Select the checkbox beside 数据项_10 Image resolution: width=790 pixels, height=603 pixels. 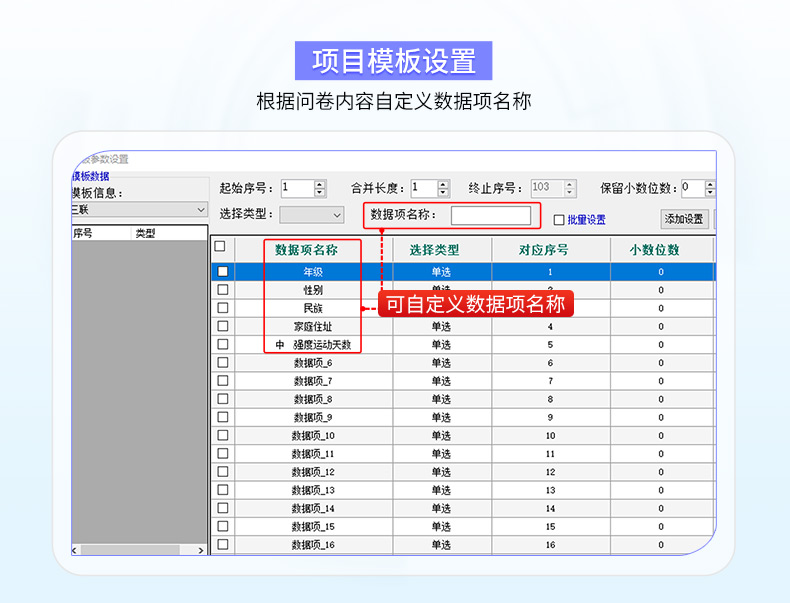point(222,435)
